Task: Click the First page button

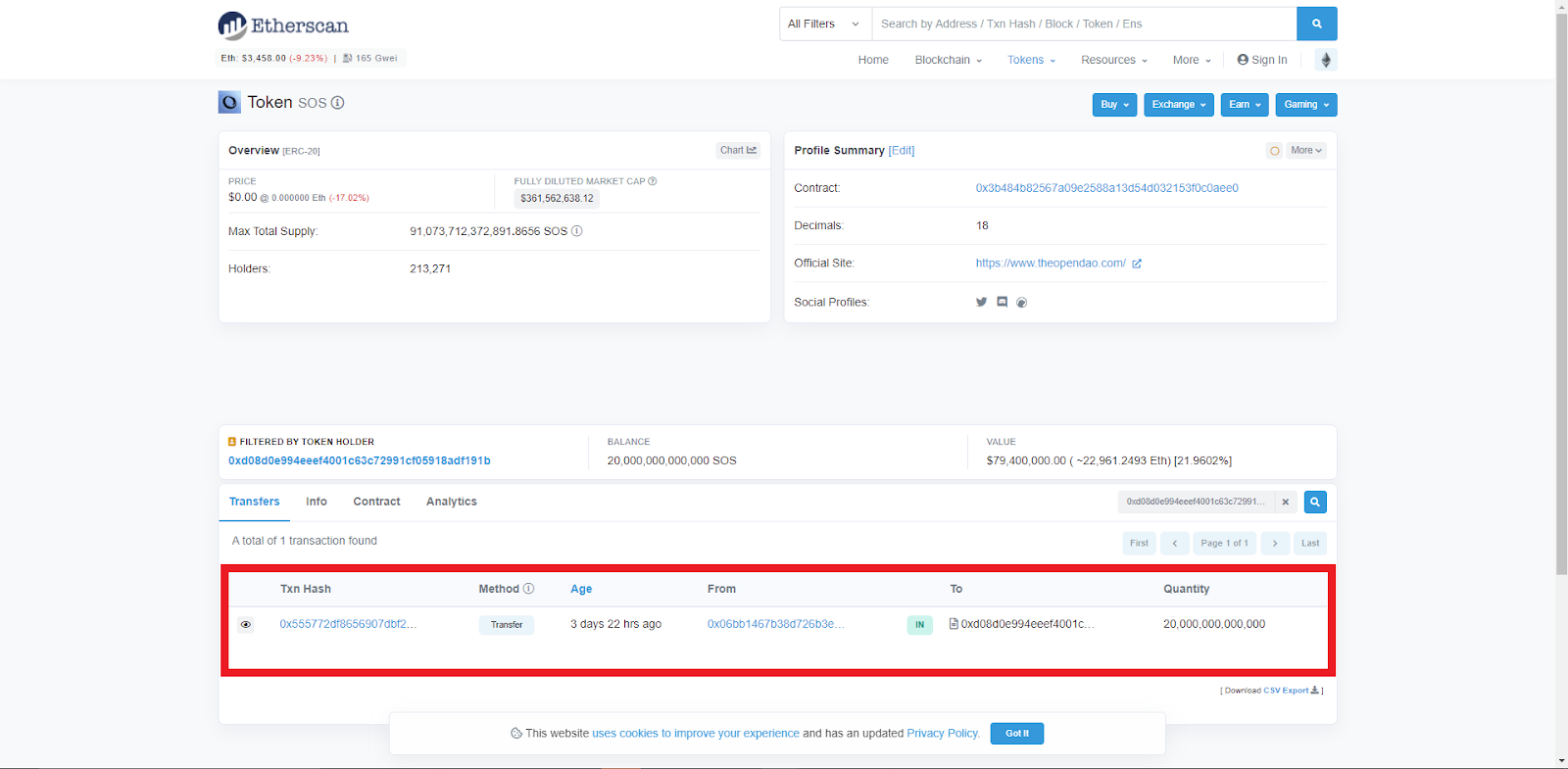Action: [x=1139, y=543]
